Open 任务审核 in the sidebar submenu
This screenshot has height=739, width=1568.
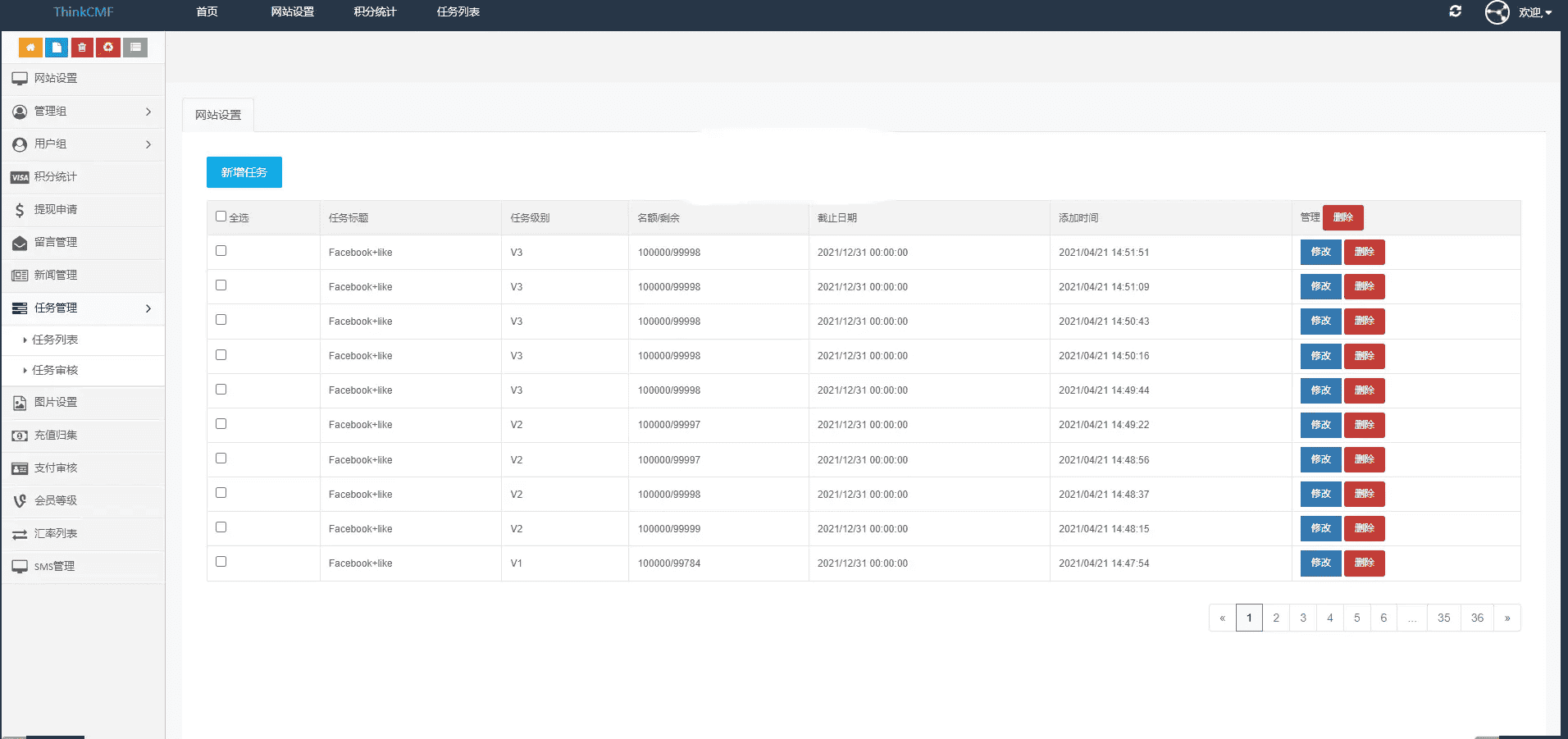[55, 370]
